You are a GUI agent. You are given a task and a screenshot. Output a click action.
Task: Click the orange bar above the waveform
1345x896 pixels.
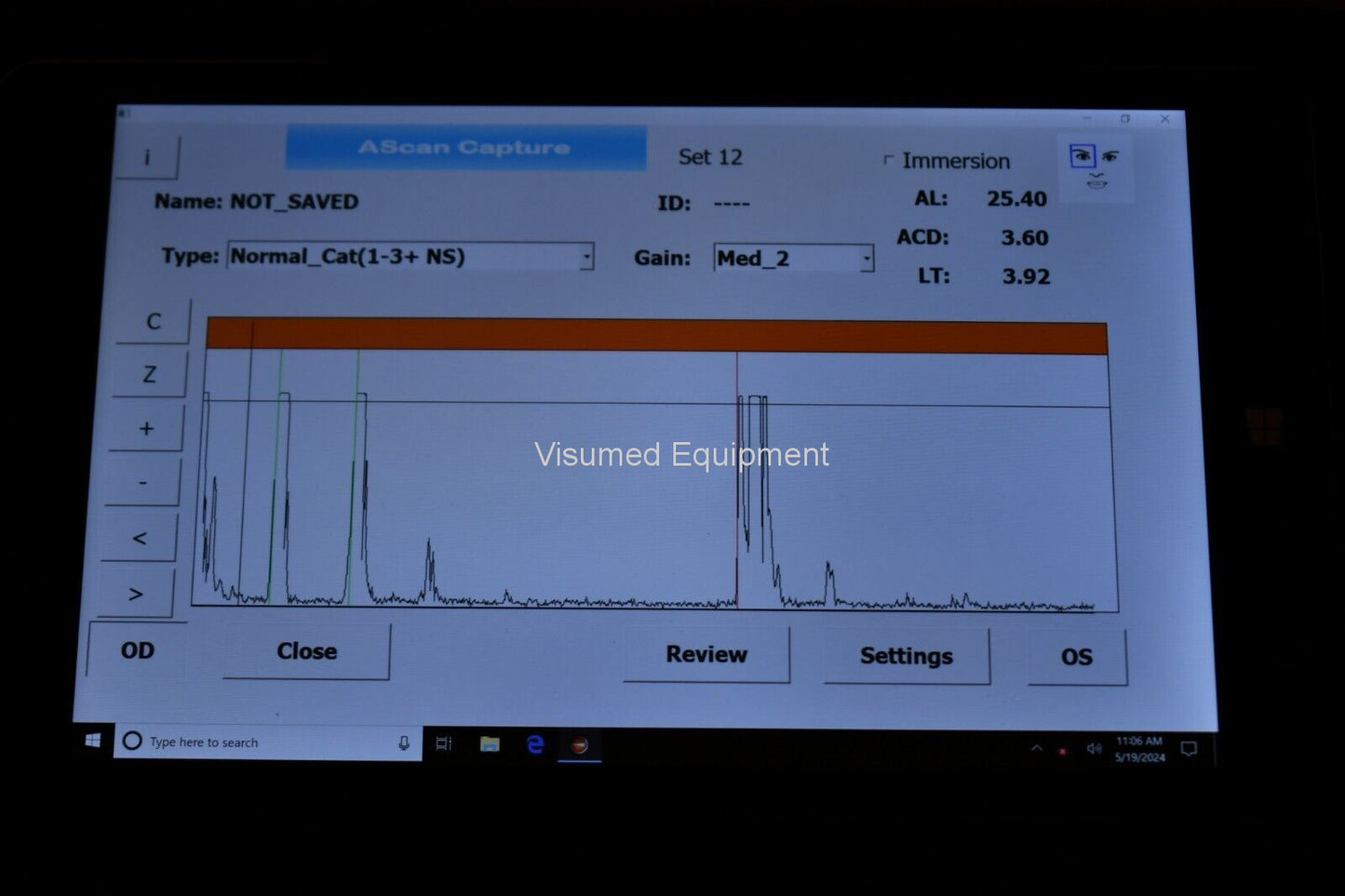(656, 336)
